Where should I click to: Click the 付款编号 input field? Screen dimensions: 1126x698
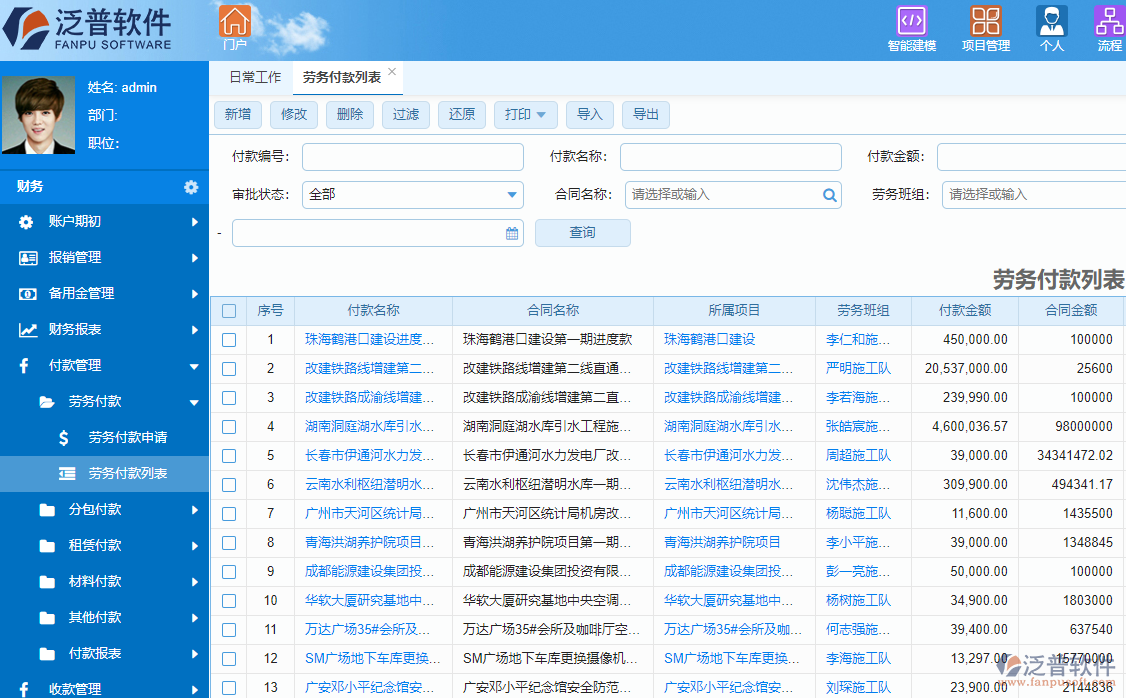413,156
